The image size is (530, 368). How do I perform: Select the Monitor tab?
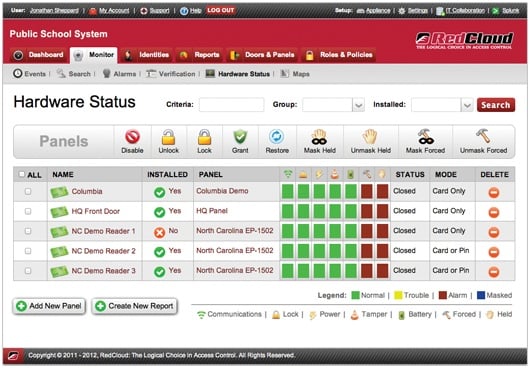click(94, 55)
